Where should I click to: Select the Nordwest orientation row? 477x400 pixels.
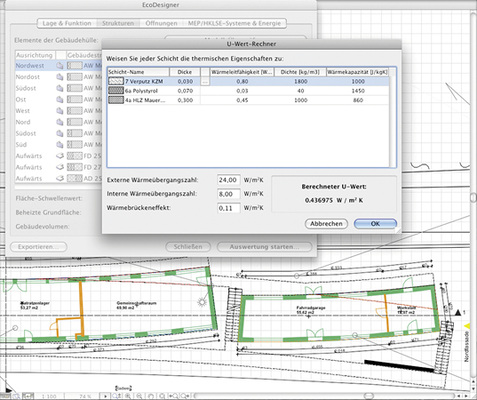pyautogui.click(x=58, y=66)
